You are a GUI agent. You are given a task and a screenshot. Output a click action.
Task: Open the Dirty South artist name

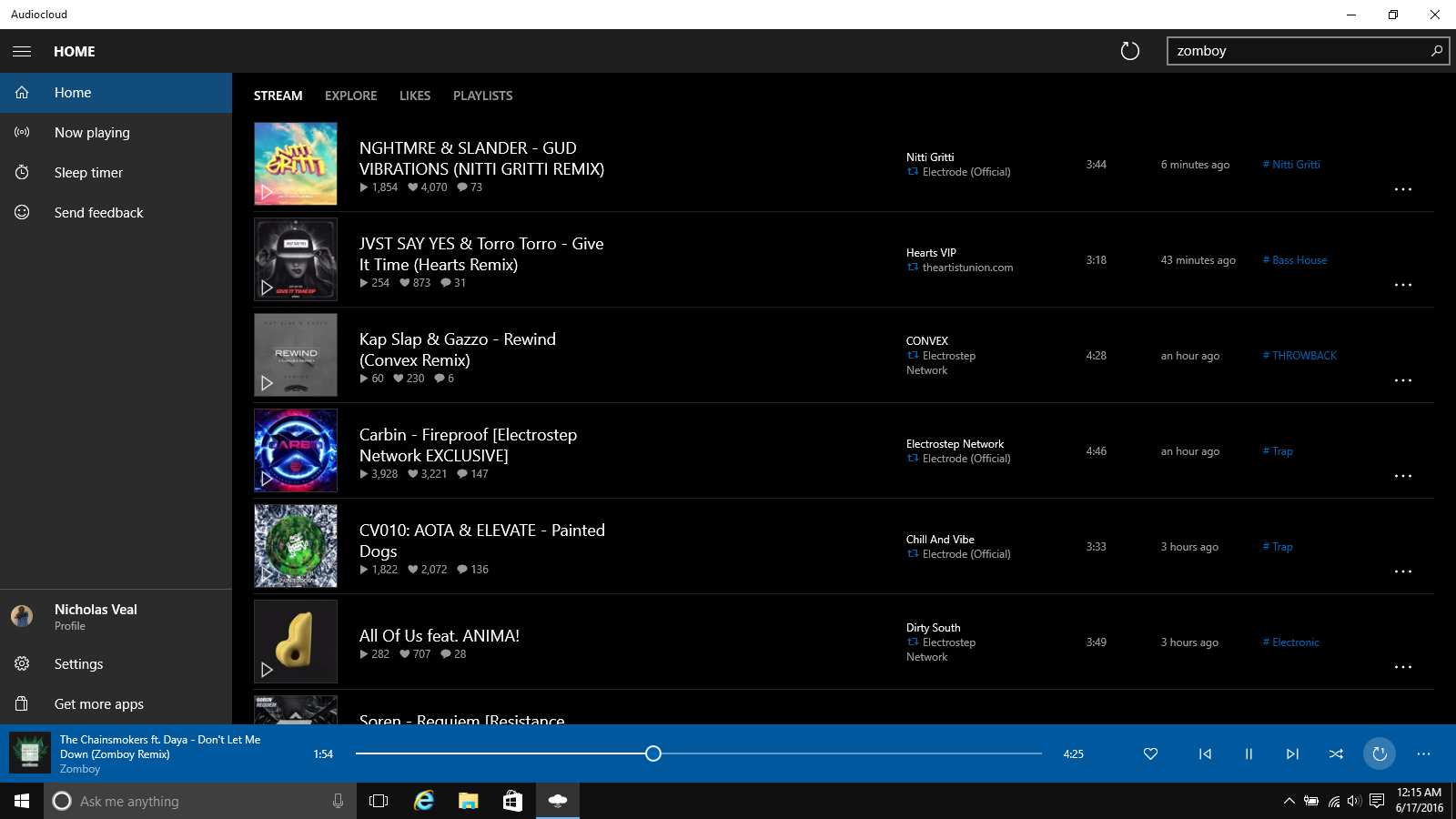pyautogui.click(x=933, y=628)
